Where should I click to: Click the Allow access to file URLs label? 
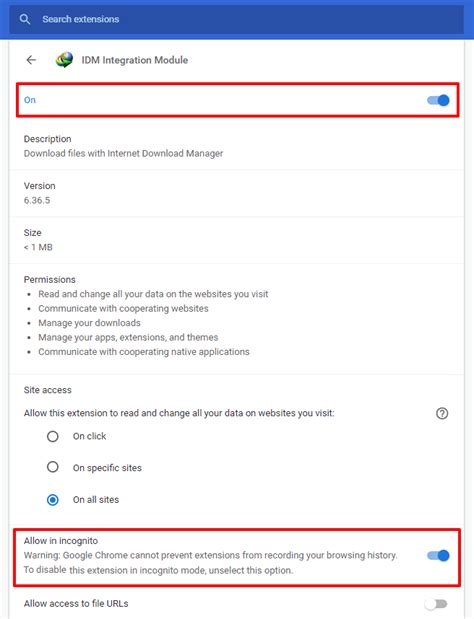76,604
